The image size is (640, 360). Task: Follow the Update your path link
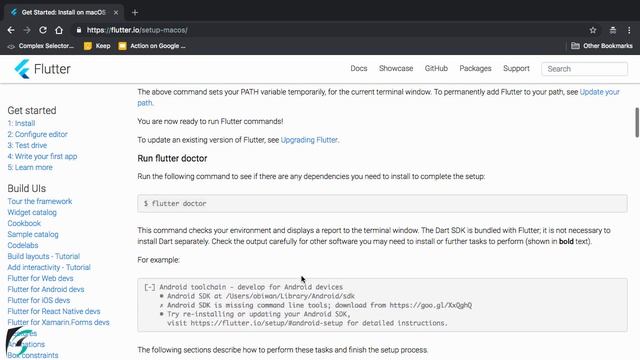(600, 92)
